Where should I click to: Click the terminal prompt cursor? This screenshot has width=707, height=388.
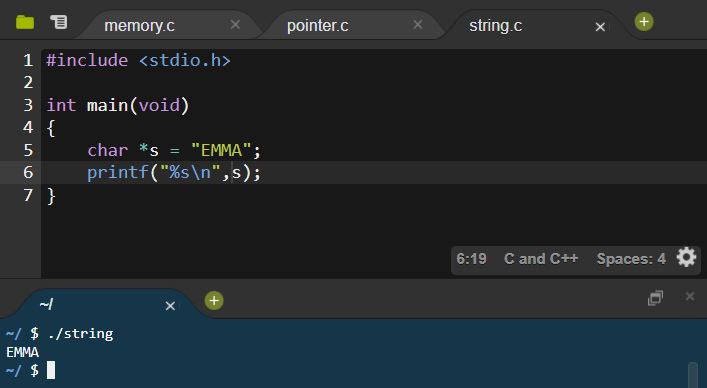(x=51, y=370)
